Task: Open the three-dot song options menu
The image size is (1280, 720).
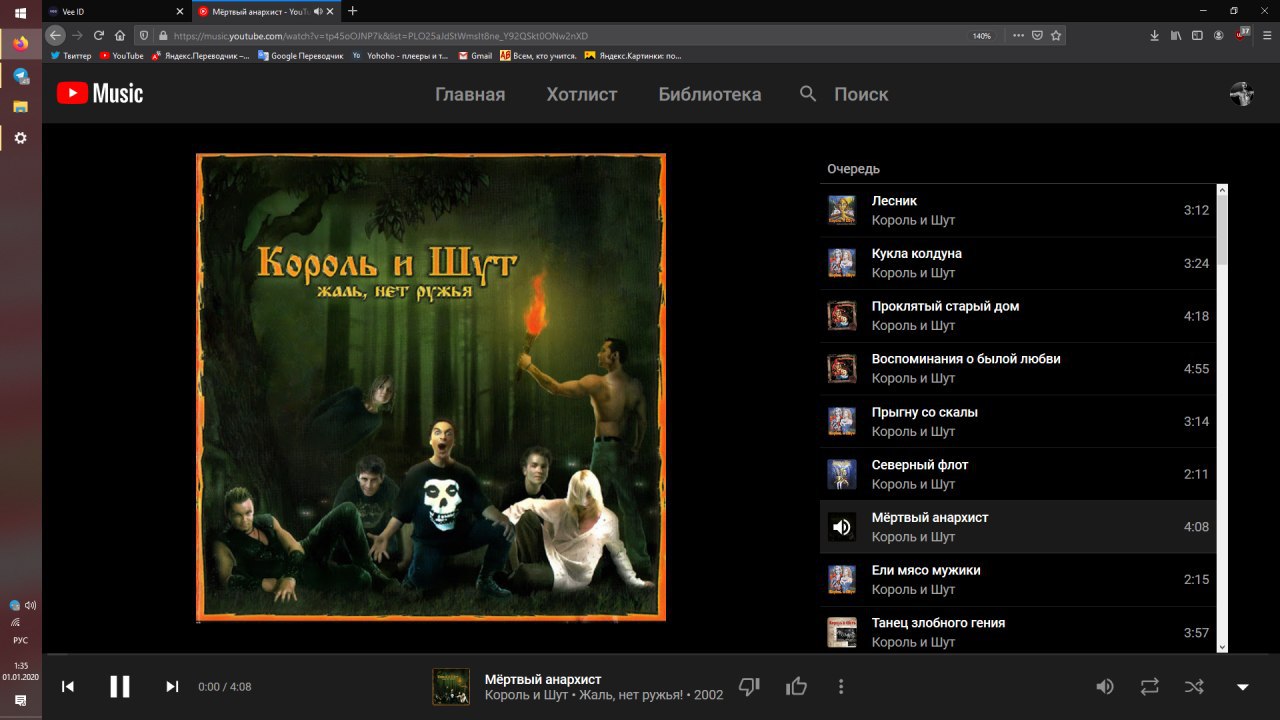Action: click(x=841, y=686)
